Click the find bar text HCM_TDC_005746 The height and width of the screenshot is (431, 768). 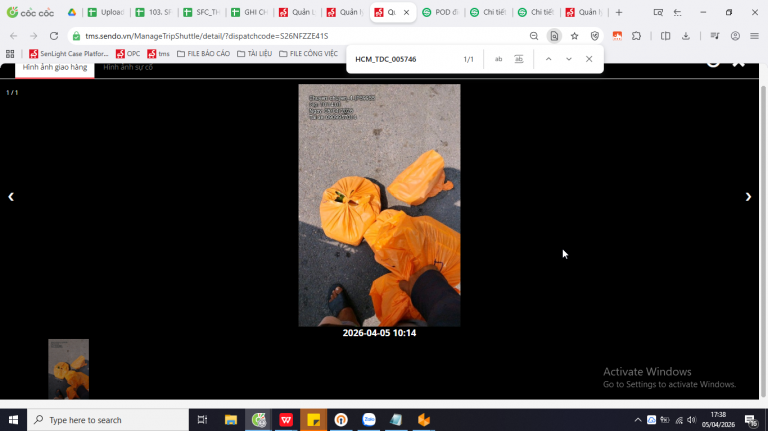385,59
